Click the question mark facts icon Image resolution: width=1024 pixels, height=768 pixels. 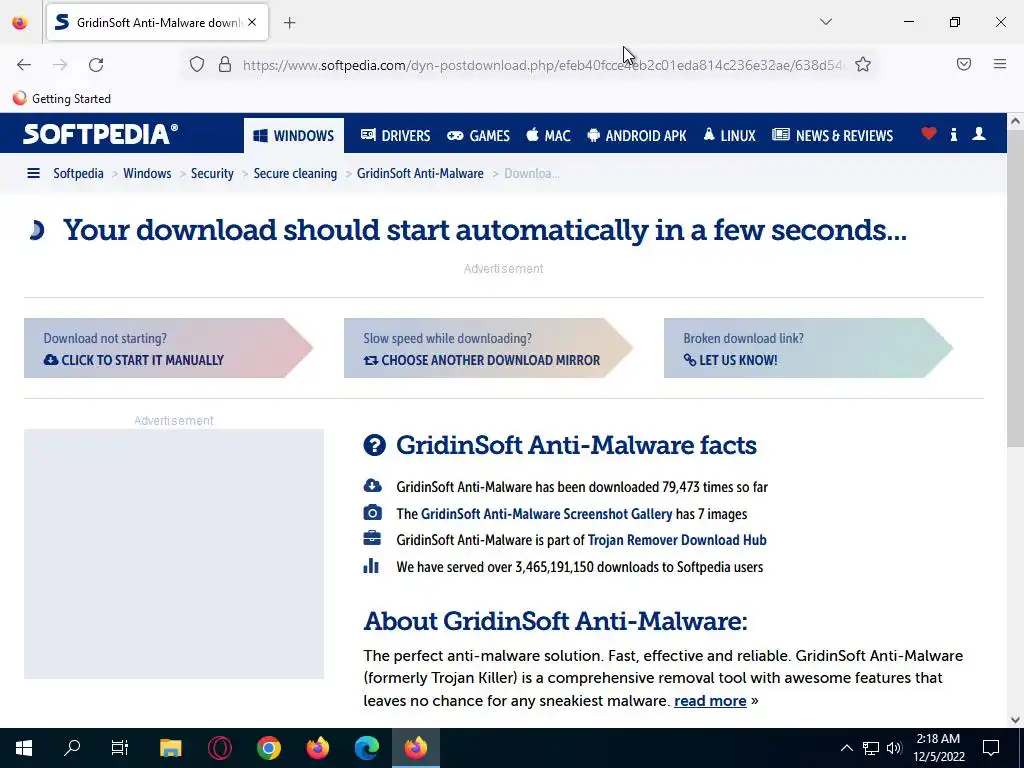pyautogui.click(x=374, y=445)
